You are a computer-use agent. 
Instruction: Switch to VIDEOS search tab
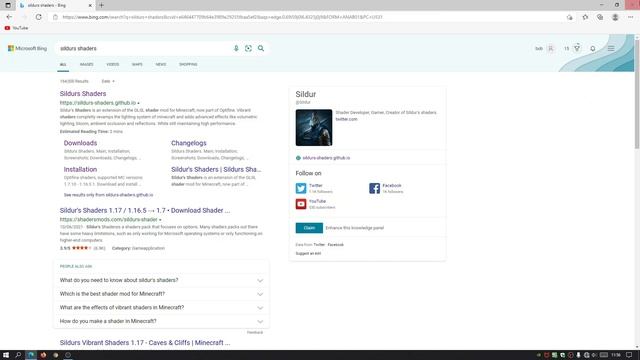pyautogui.click(x=113, y=64)
